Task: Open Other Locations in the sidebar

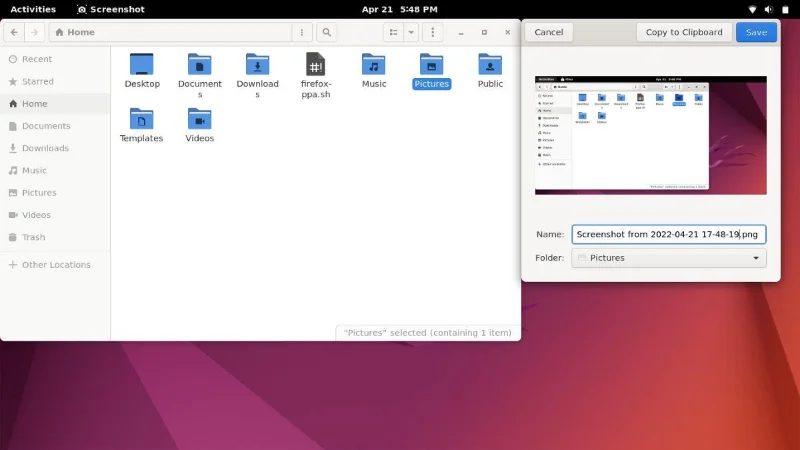Action: (x=55, y=265)
